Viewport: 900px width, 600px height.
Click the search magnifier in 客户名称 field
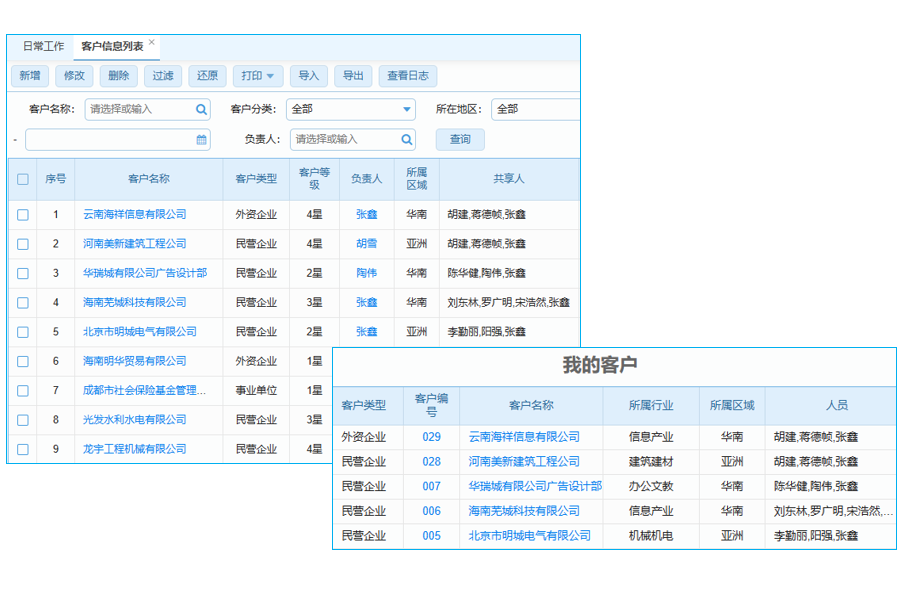200,109
